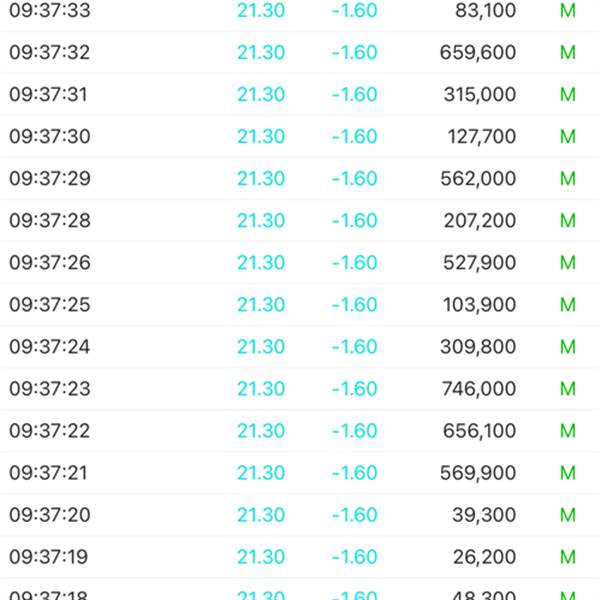The image size is (600, 600).
Task: Click the 09:37:33 timestamp
Action: (50, 11)
